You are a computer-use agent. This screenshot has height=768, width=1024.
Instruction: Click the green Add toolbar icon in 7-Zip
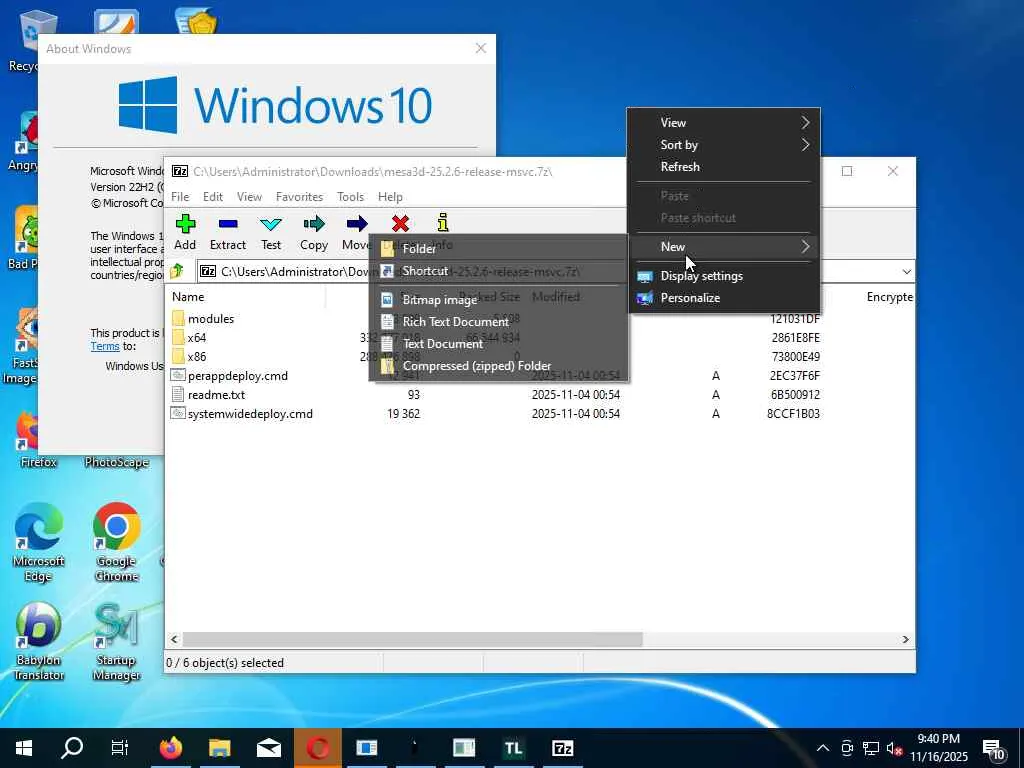tap(185, 224)
